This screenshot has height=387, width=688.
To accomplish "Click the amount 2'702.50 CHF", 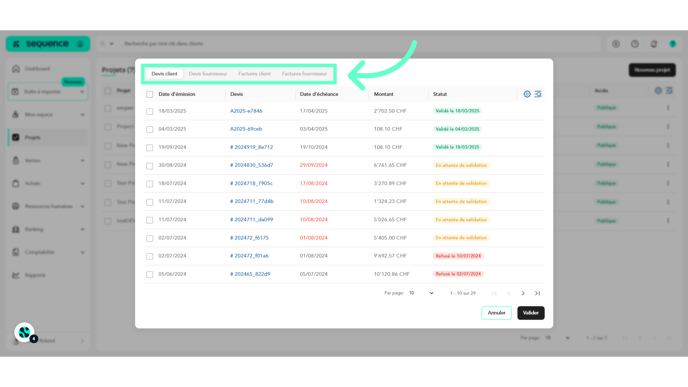I will point(390,111).
